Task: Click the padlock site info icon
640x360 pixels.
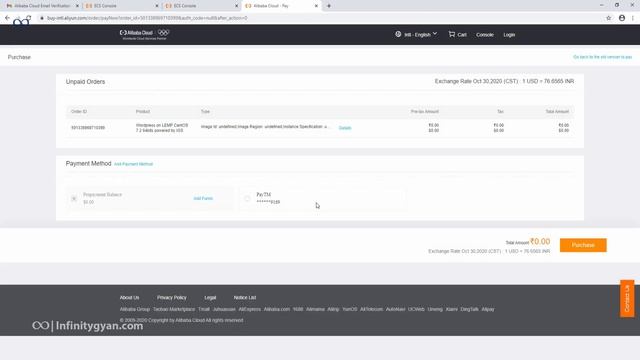Action: (42, 18)
